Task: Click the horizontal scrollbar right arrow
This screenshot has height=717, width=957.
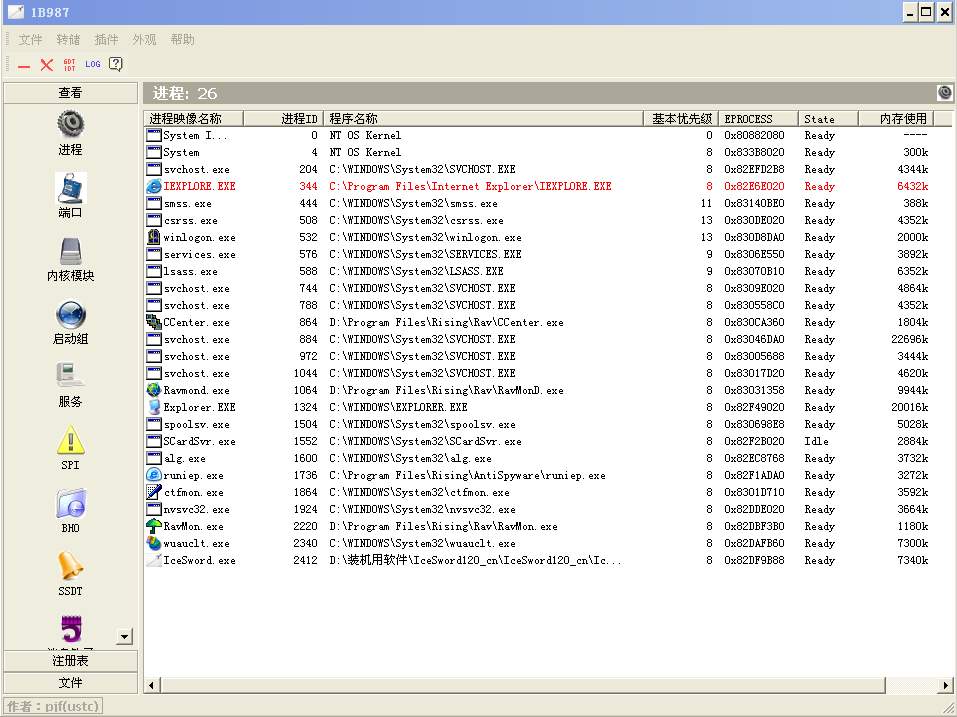Action: pos(946,685)
